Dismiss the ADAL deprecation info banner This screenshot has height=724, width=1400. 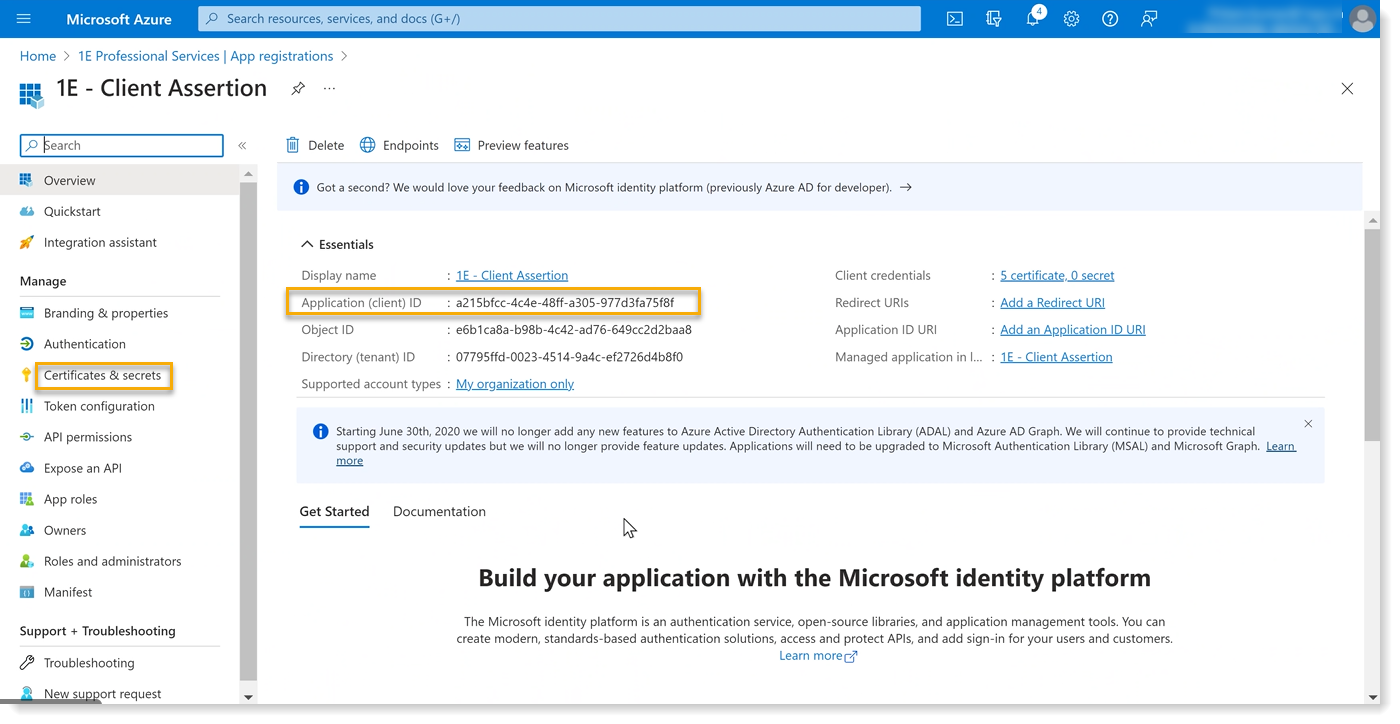[1308, 424]
